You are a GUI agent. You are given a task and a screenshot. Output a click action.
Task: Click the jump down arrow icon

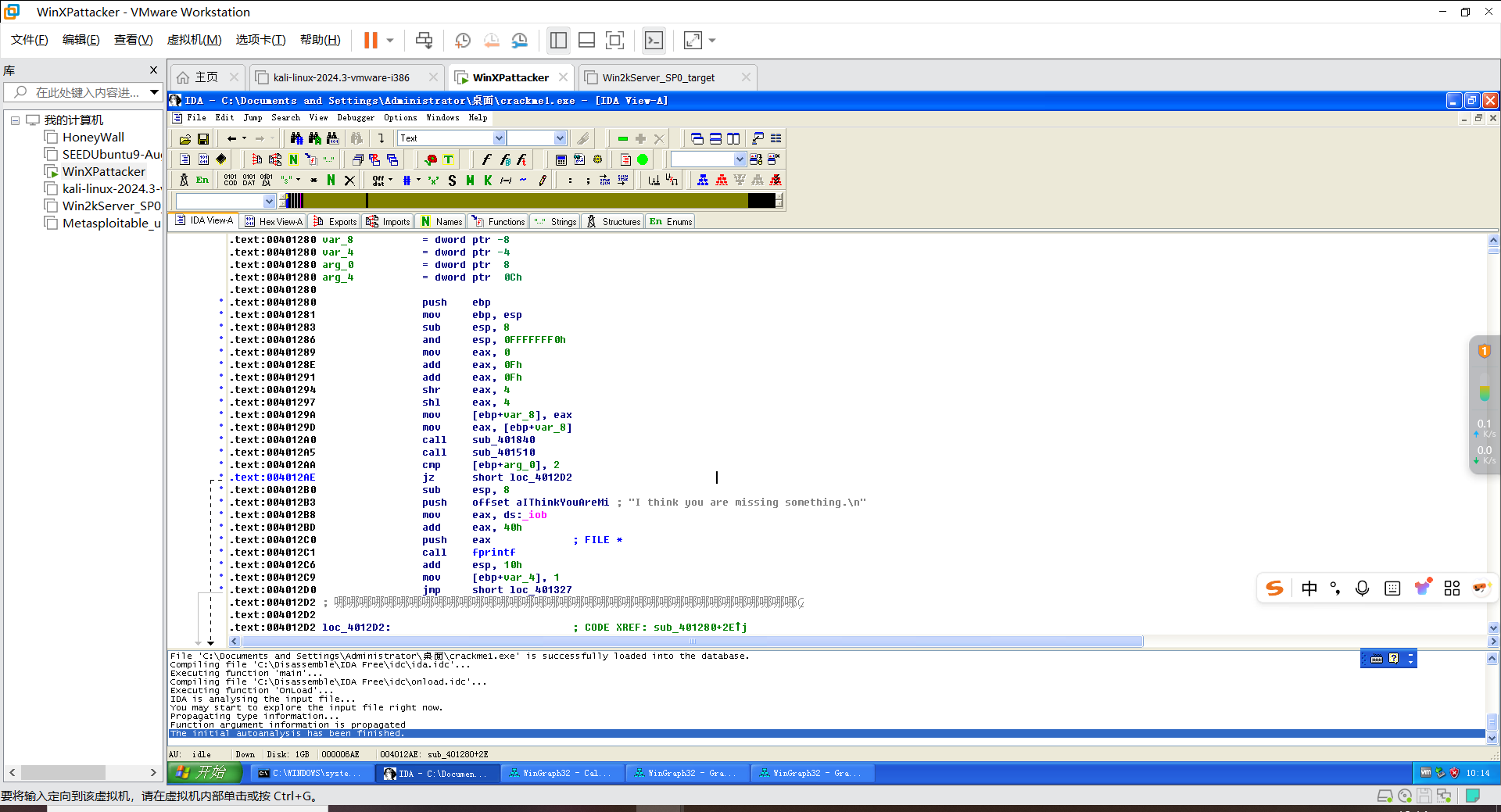tap(381, 138)
